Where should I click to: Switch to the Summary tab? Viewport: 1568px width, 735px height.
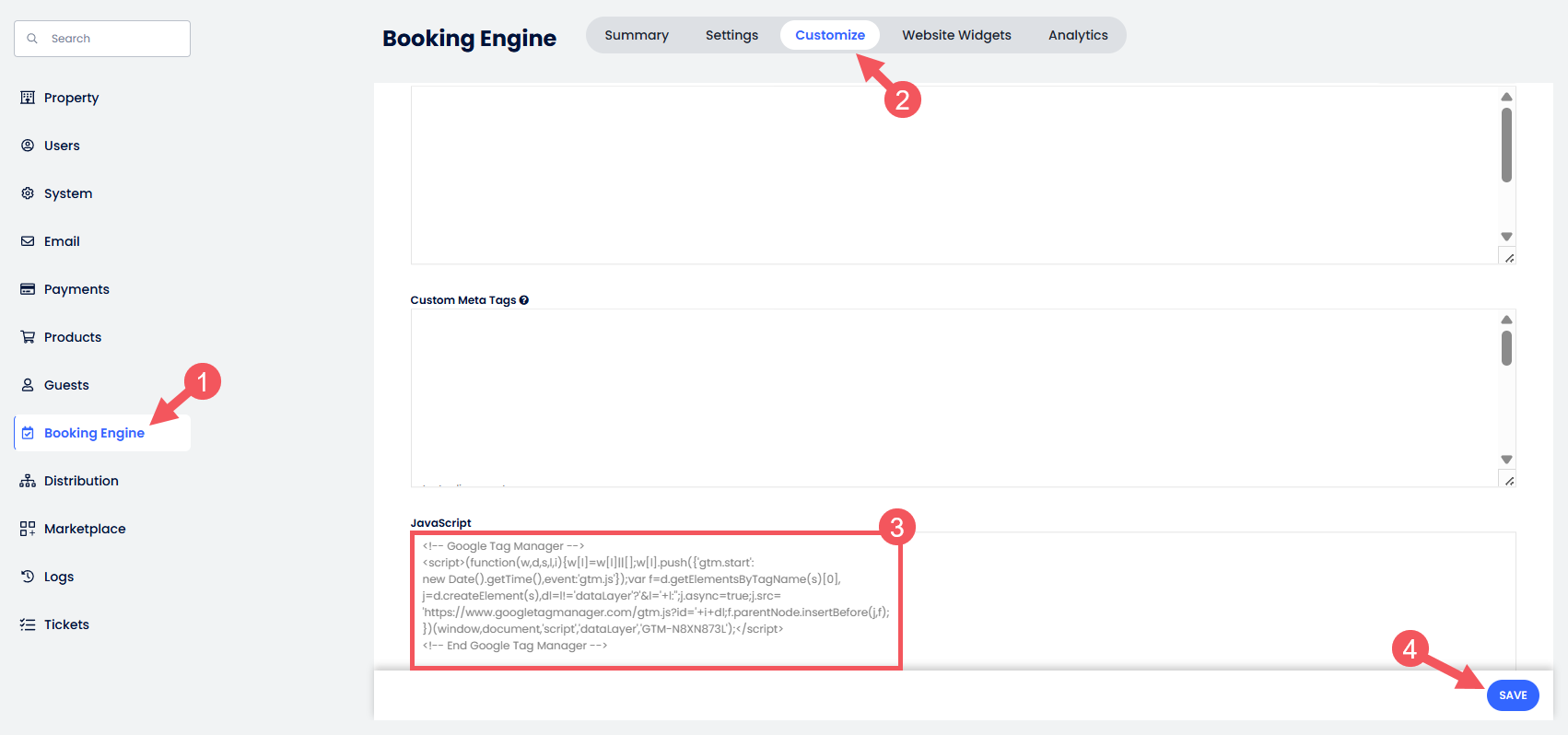[637, 35]
